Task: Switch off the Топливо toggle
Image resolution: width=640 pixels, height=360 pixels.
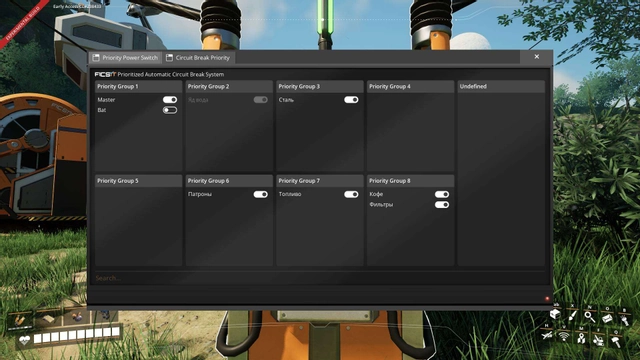Action: coord(351,194)
